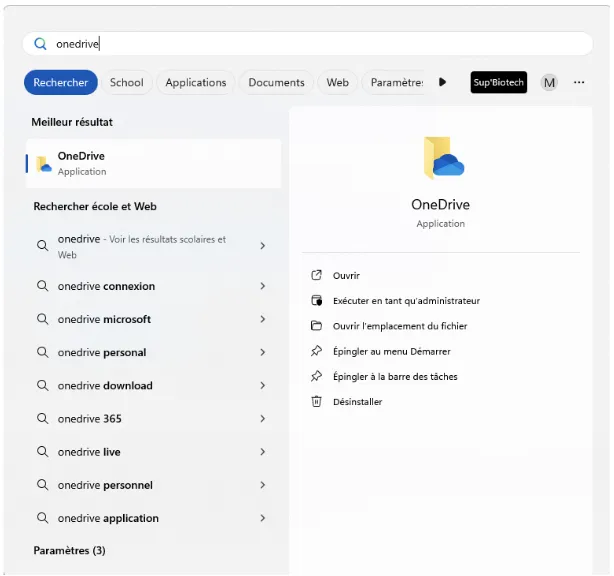614x576 pixels.
Task: Select the Rechercher filter tab
Action: point(61,82)
